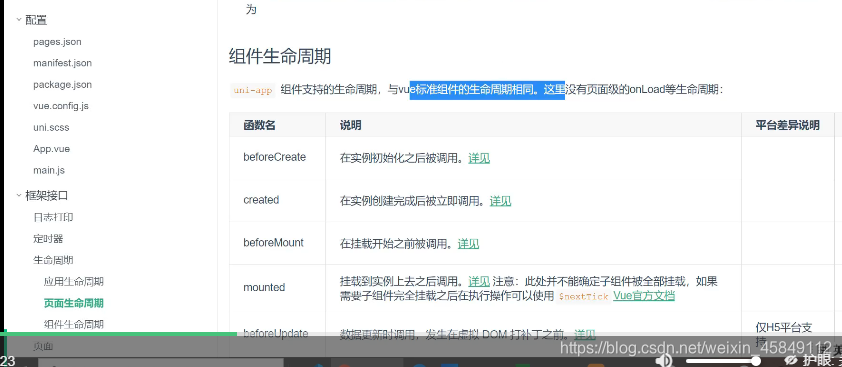Image resolution: width=842 pixels, height=367 pixels.
Task: Open pages.json in the sidebar
Action: pyautogui.click(x=57, y=41)
